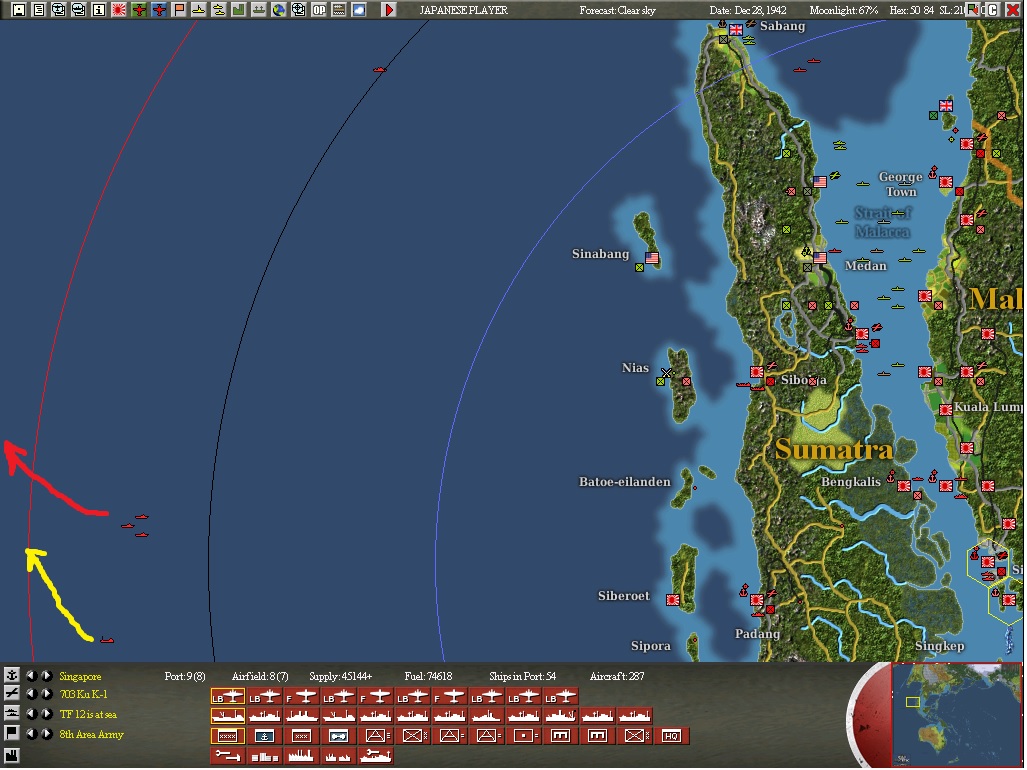
Task: Click the Aircraft: 287 text
Action: point(617,676)
